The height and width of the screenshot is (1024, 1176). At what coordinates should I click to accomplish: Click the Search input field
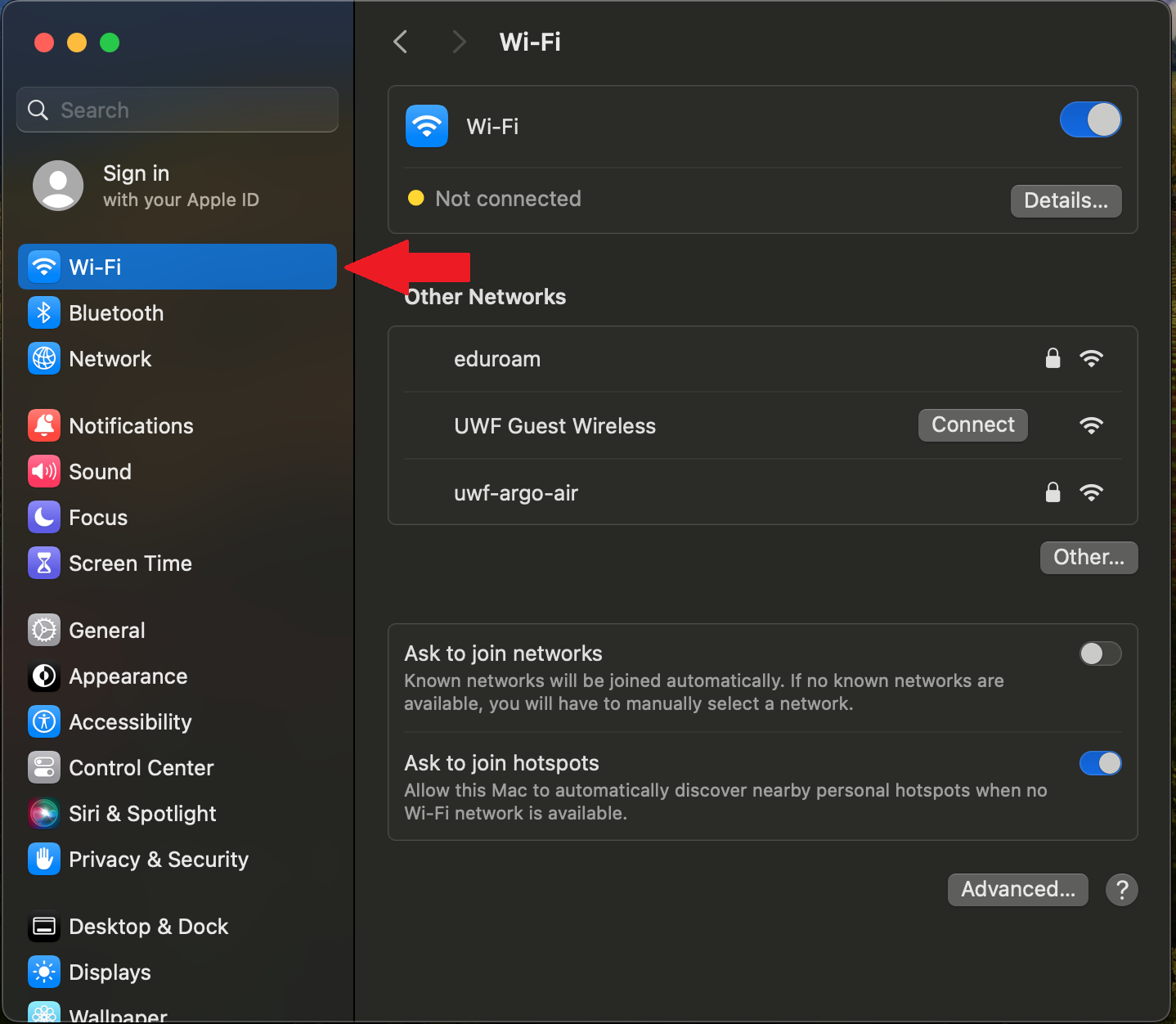point(177,110)
